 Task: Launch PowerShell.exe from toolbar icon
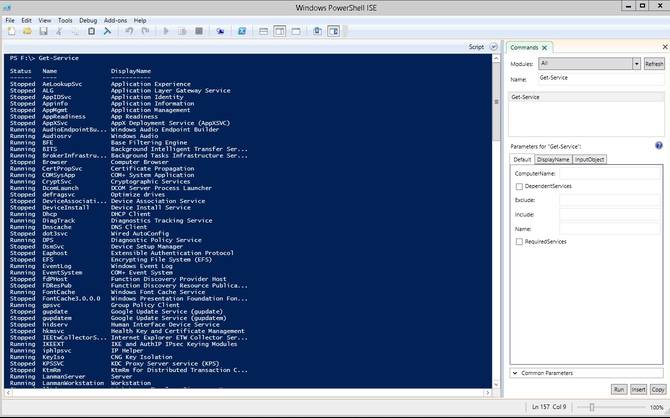[242, 31]
